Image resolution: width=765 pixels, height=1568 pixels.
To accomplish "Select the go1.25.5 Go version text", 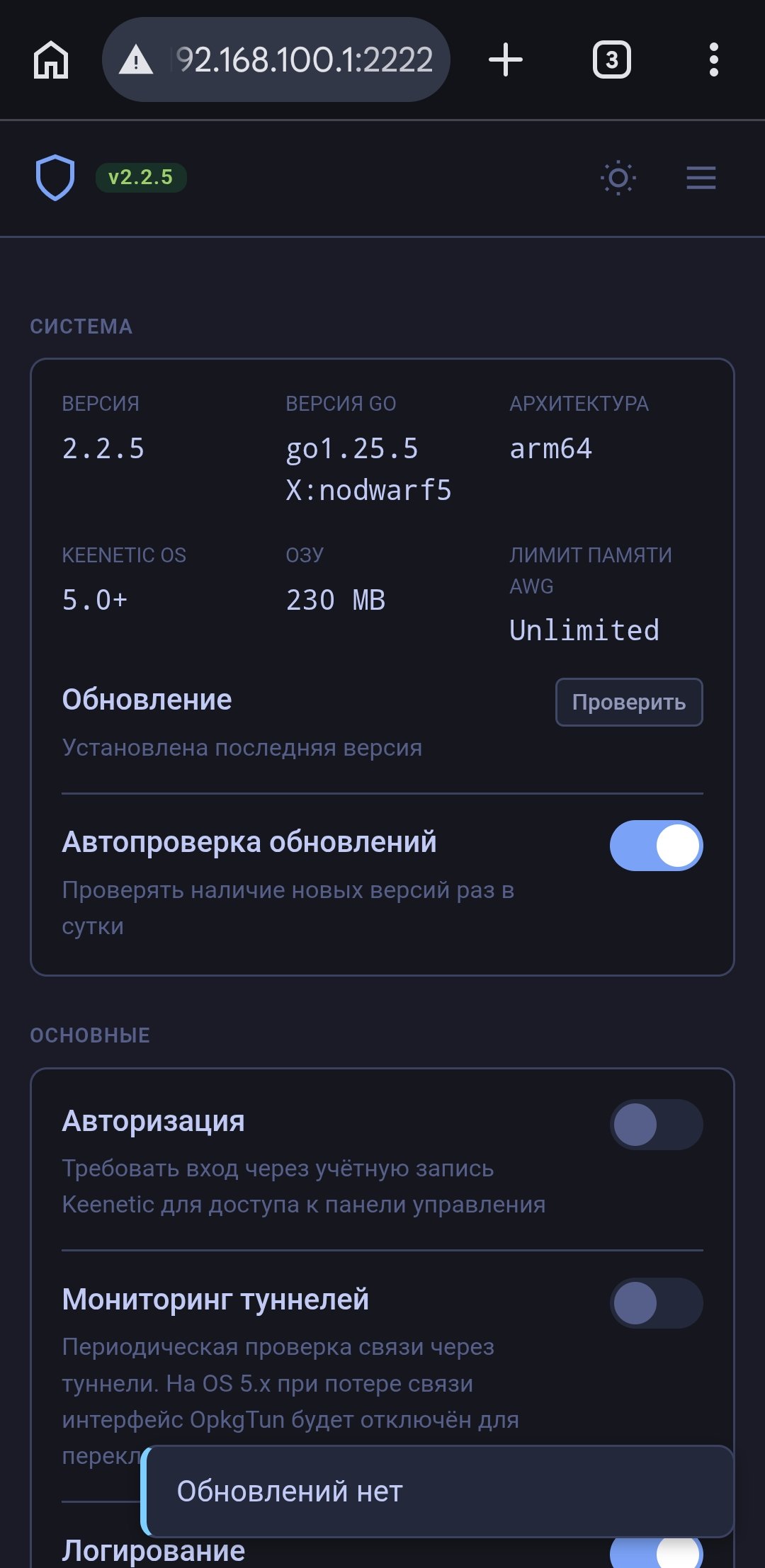I will (x=352, y=449).
